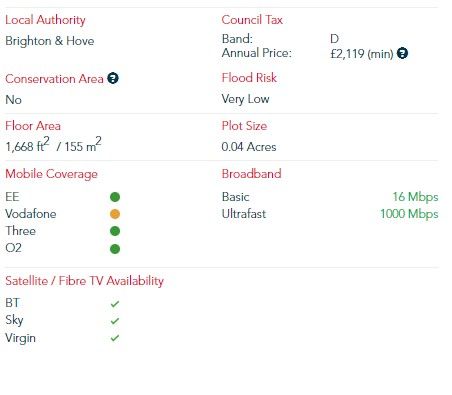This screenshot has width=452, height=395.
Task: Click the BT availability checkmark
Action: click(115, 304)
